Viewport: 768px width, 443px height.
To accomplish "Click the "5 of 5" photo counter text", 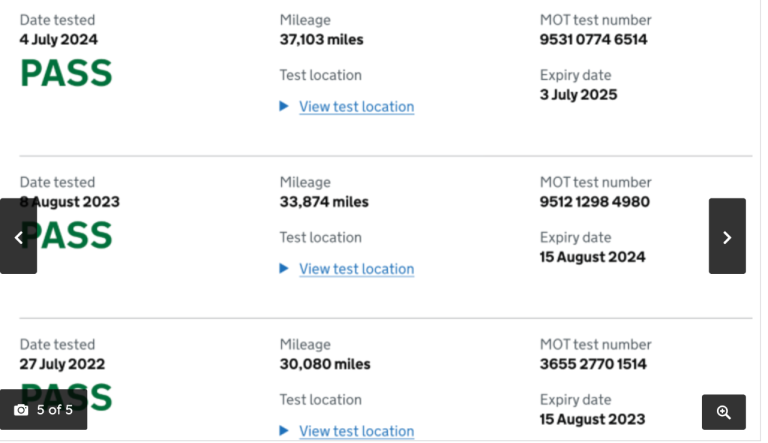I will (55, 410).
